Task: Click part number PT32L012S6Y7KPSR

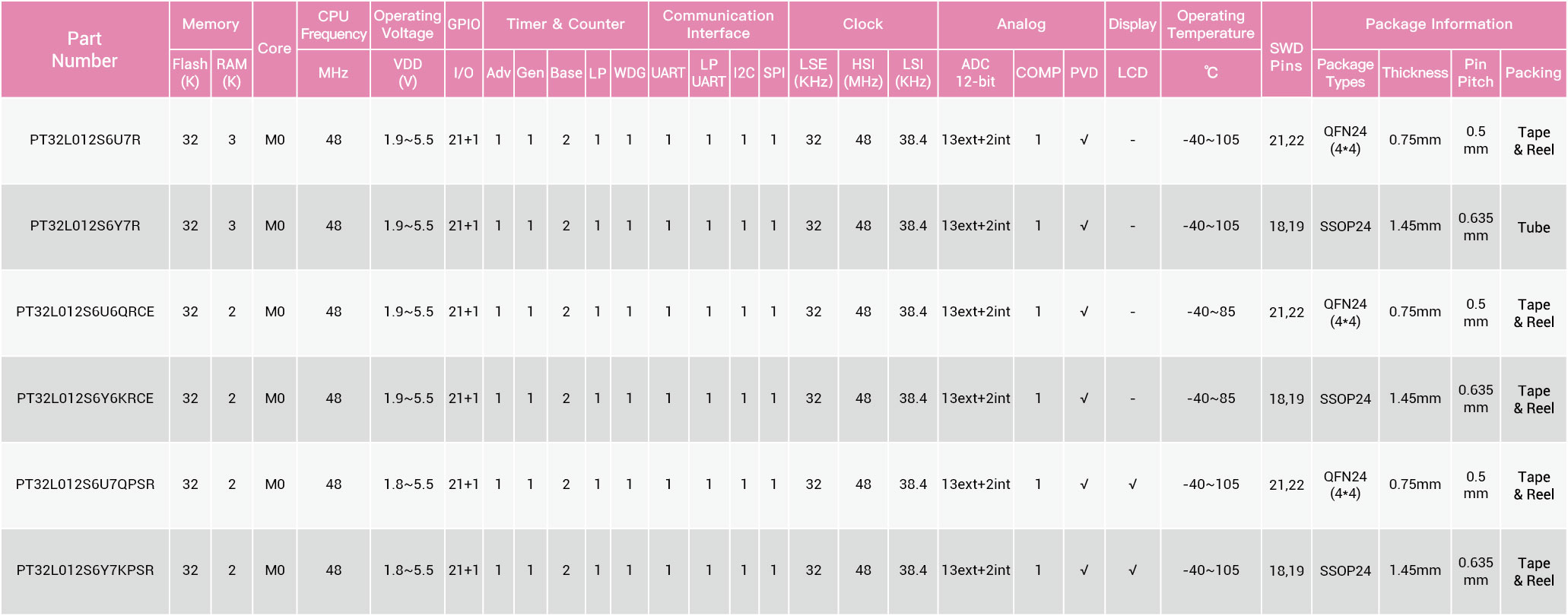Action: tap(85, 570)
